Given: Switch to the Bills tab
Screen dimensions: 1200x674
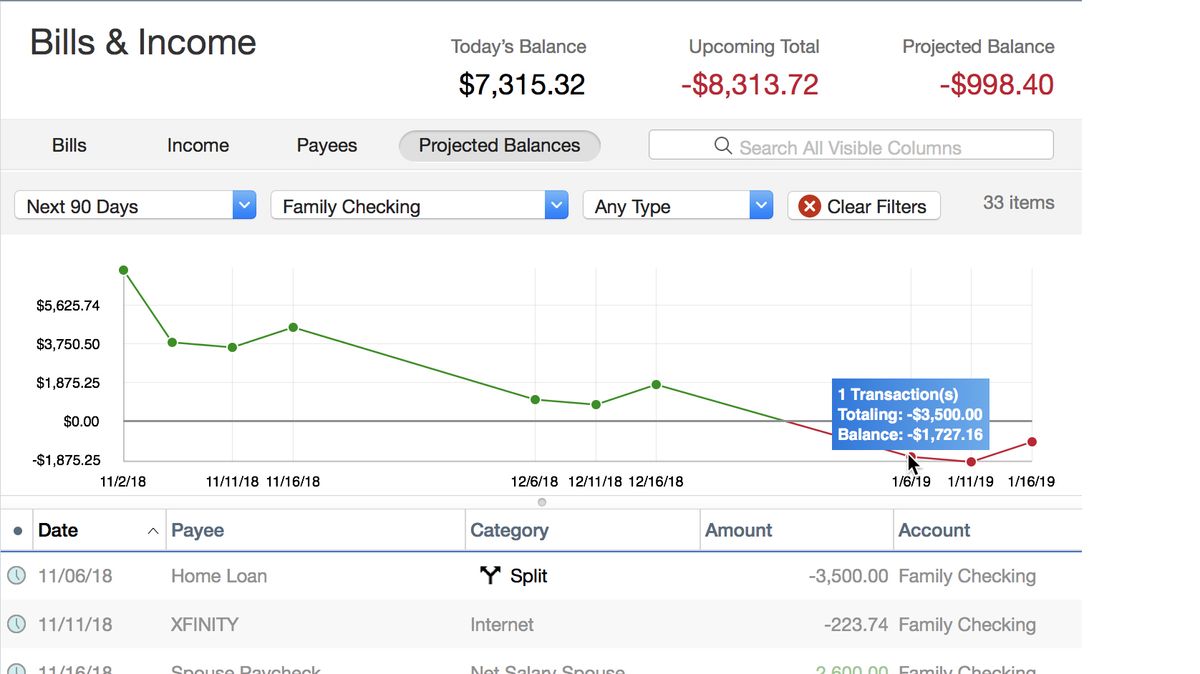Looking at the screenshot, I should [x=69, y=145].
